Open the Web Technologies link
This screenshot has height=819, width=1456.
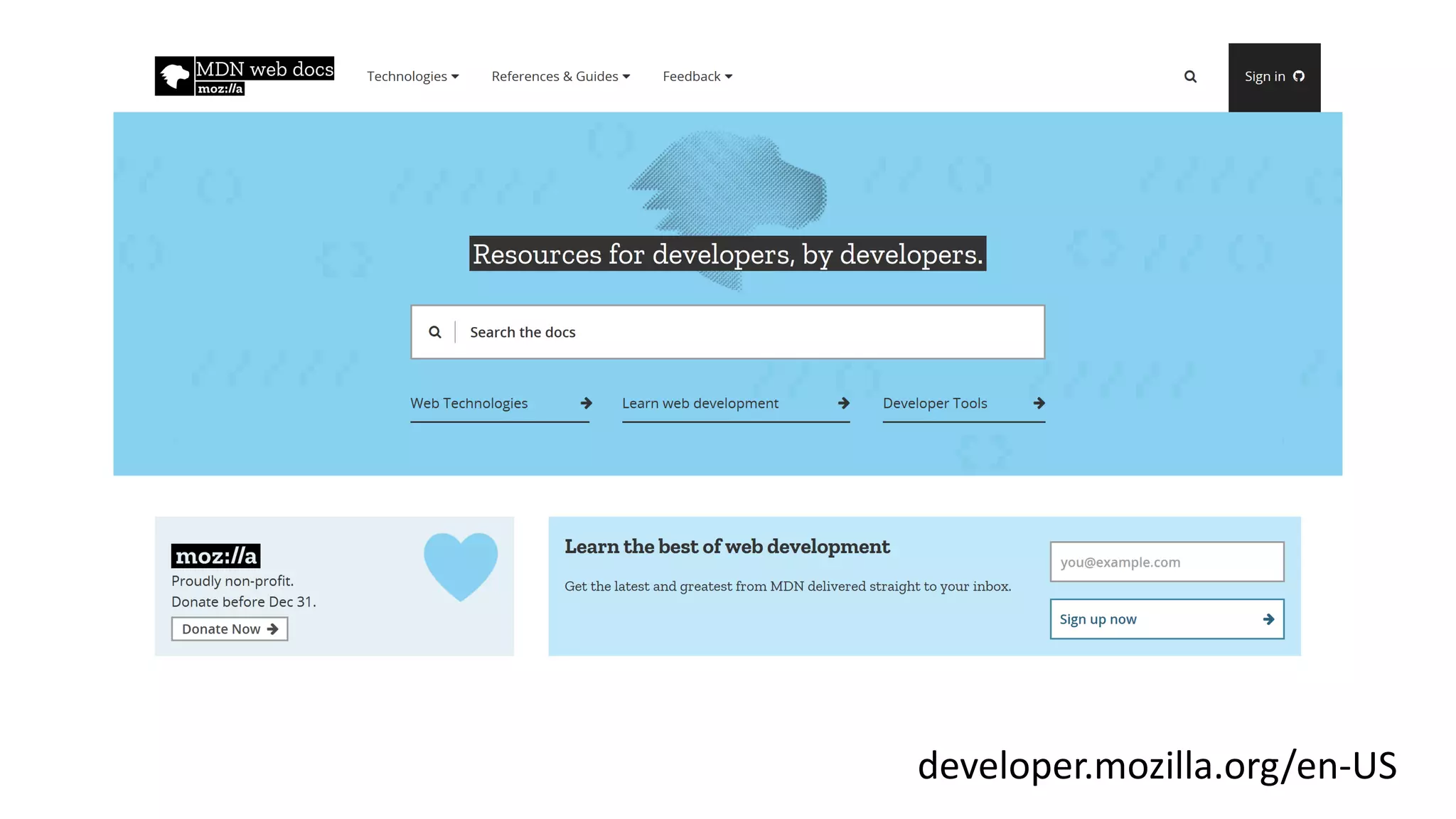pyautogui.click(x=469, y=403)
